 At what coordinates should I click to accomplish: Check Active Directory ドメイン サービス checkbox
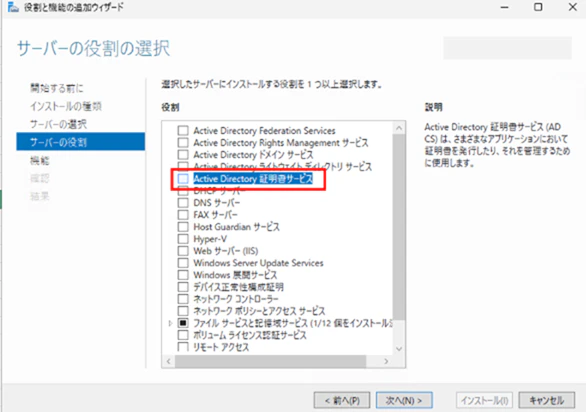tap(183, 154)
